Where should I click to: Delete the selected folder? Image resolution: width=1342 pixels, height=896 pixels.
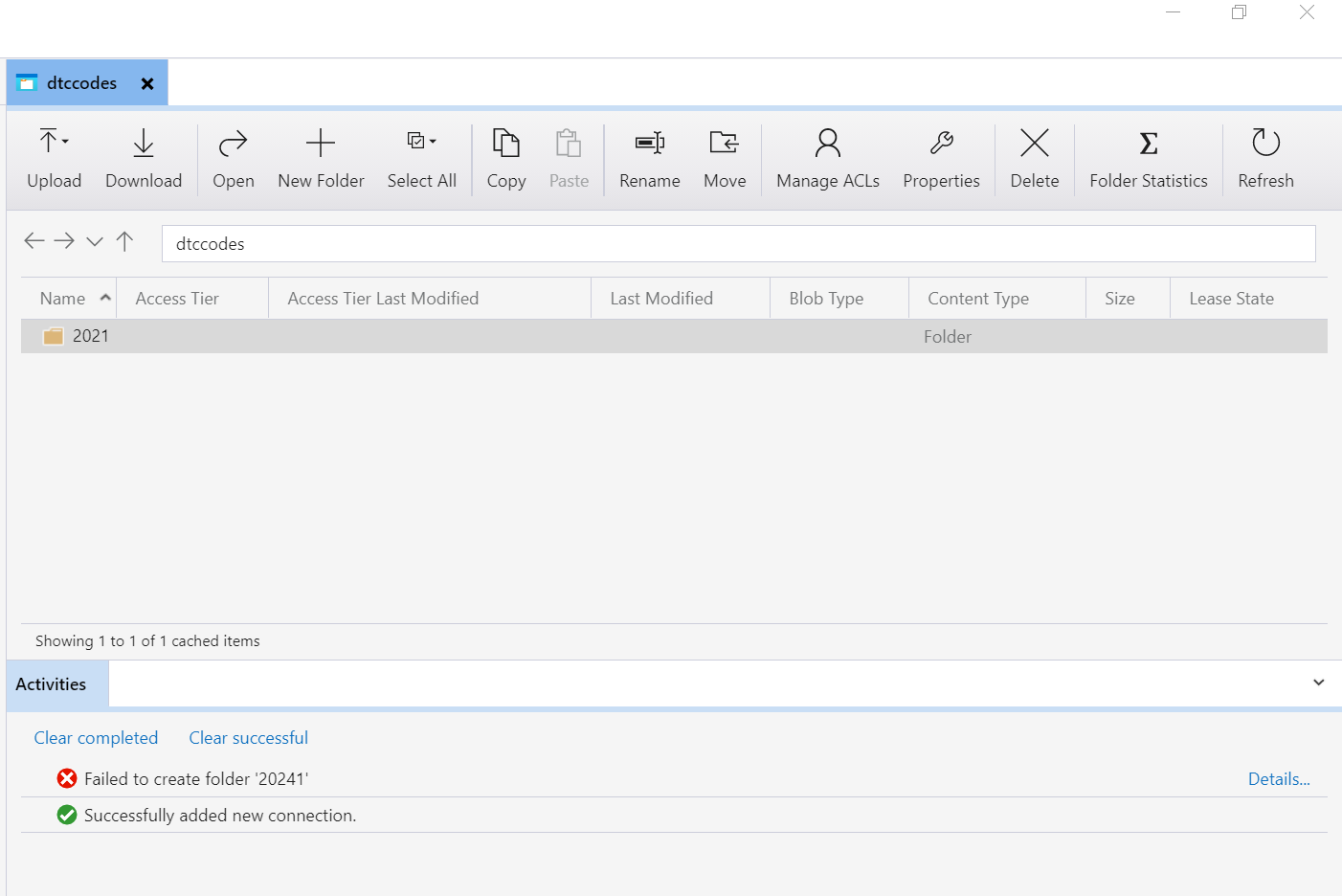(x=1034, y=158)
